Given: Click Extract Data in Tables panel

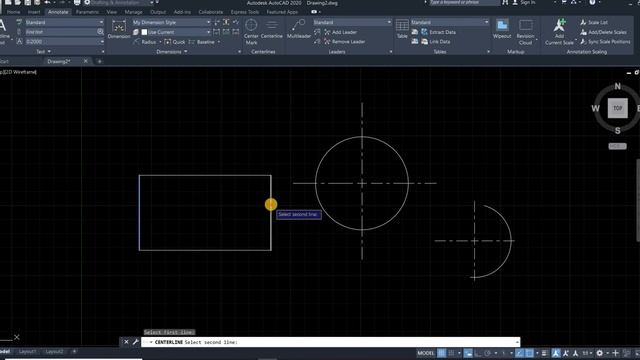Looking at the screenshot, I should tap(438, 32).
